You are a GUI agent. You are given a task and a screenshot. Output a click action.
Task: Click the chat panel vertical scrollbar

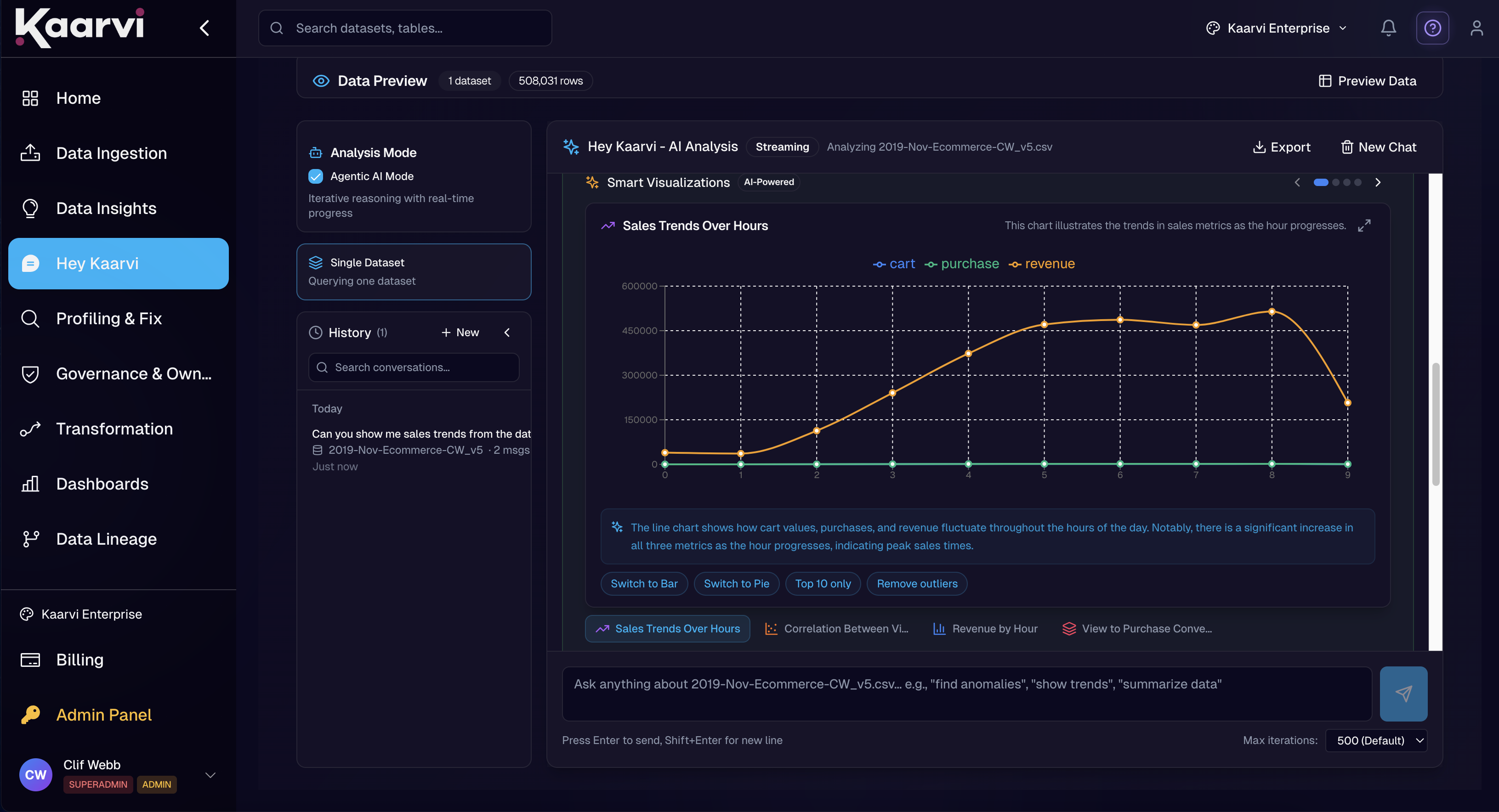click(x=1435, y=424)
